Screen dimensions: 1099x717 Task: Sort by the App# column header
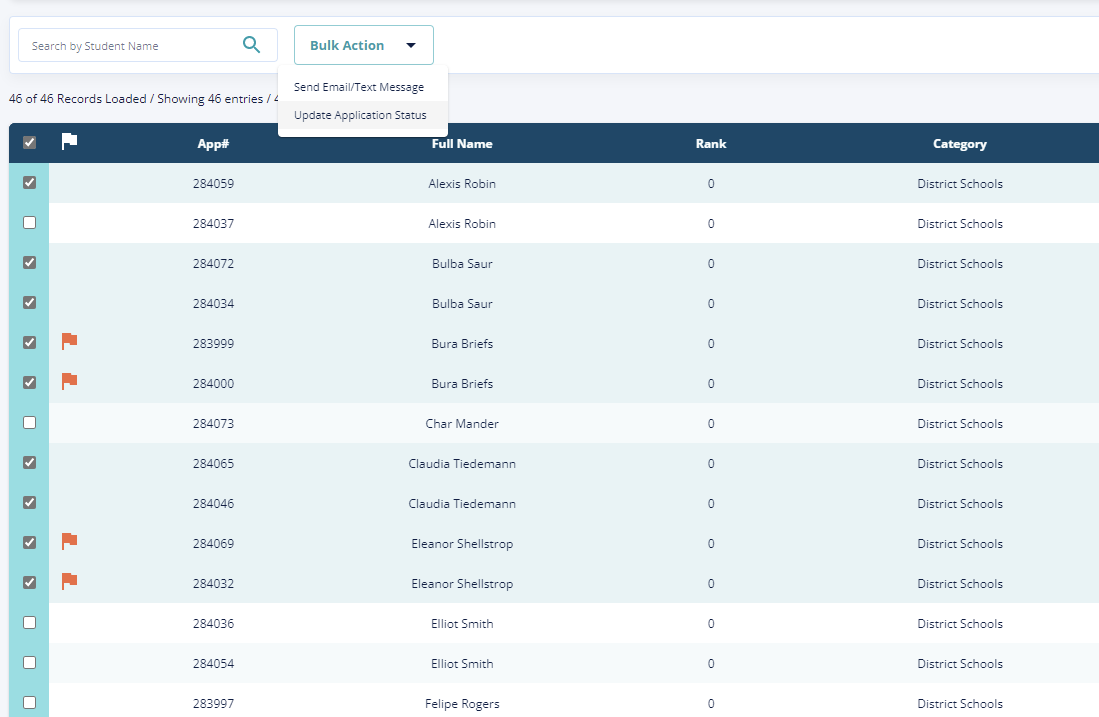(213, 144)
